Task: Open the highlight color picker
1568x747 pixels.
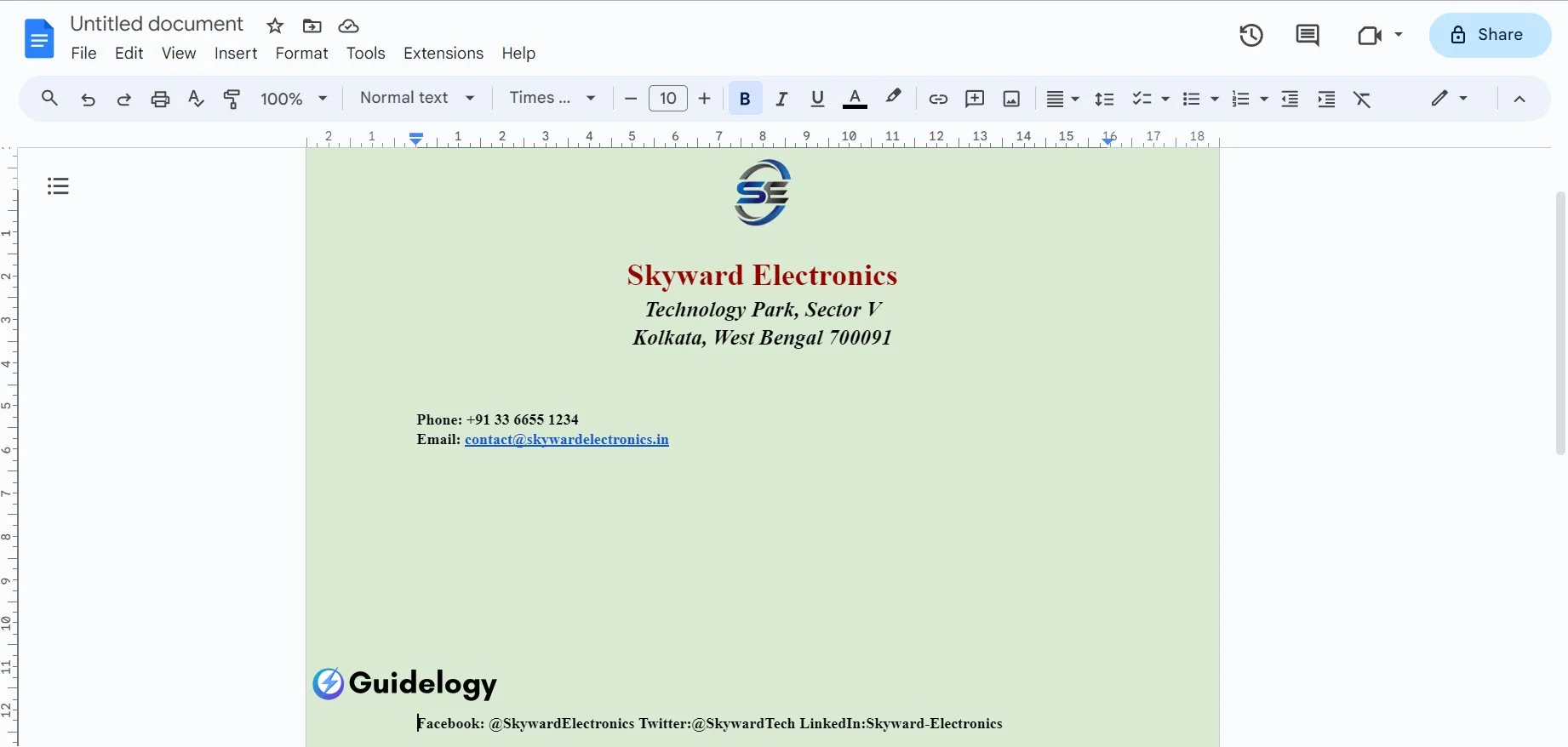Action: (x=893, y=98)
